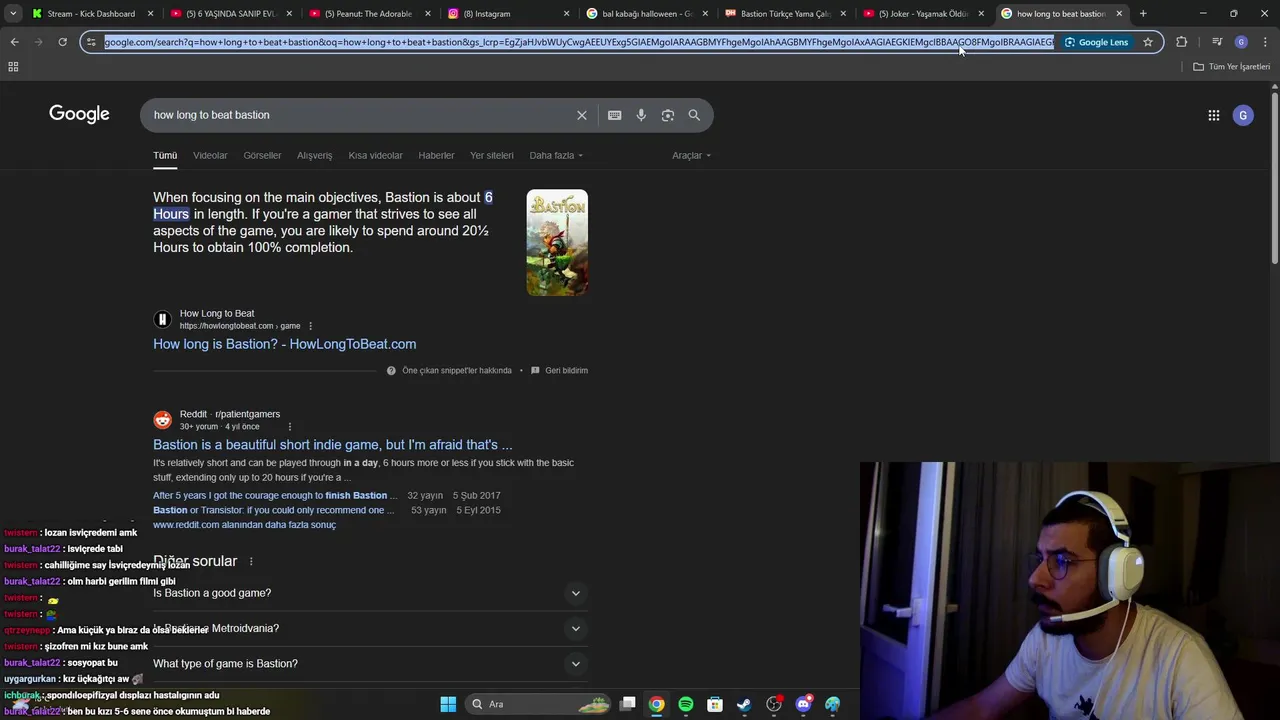Open options dots beside Diğer sorular heading
Viewport: 1280px width, 720px height.
pyautogui.click(x=251, y=562)
